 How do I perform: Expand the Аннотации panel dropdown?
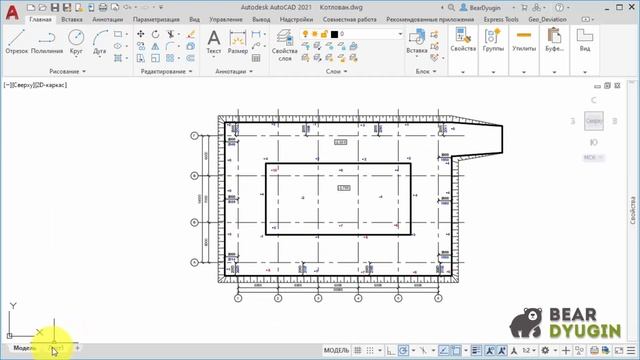(x=234, y=71)
